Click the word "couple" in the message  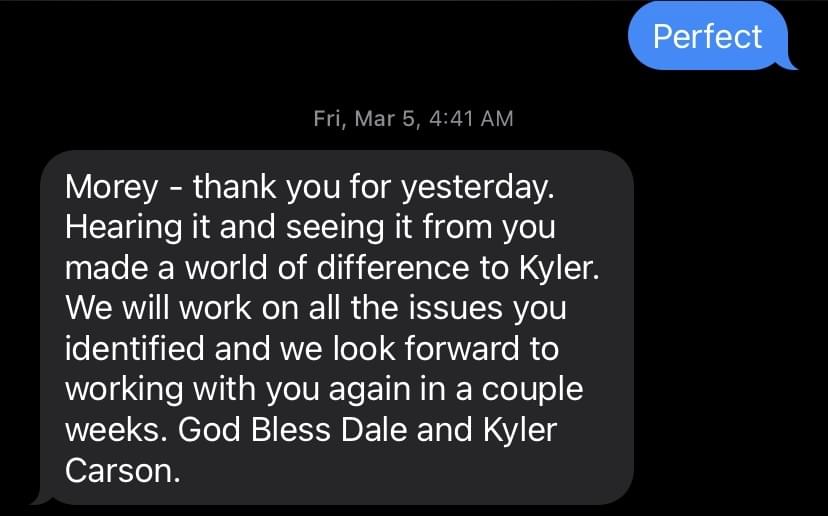[532, 389]
